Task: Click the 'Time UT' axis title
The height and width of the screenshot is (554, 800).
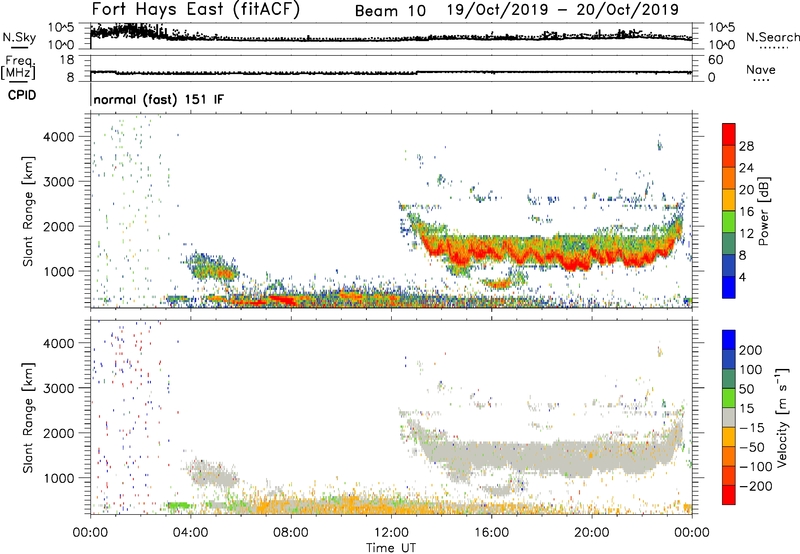Action: (x=391, y=547)
